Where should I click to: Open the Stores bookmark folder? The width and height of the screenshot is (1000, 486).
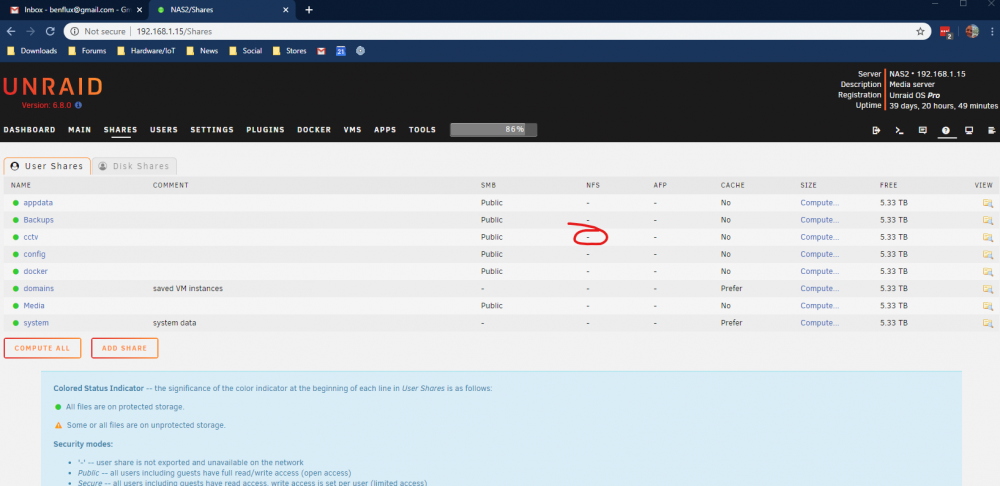pyautogui.click(x=290, y=51)
